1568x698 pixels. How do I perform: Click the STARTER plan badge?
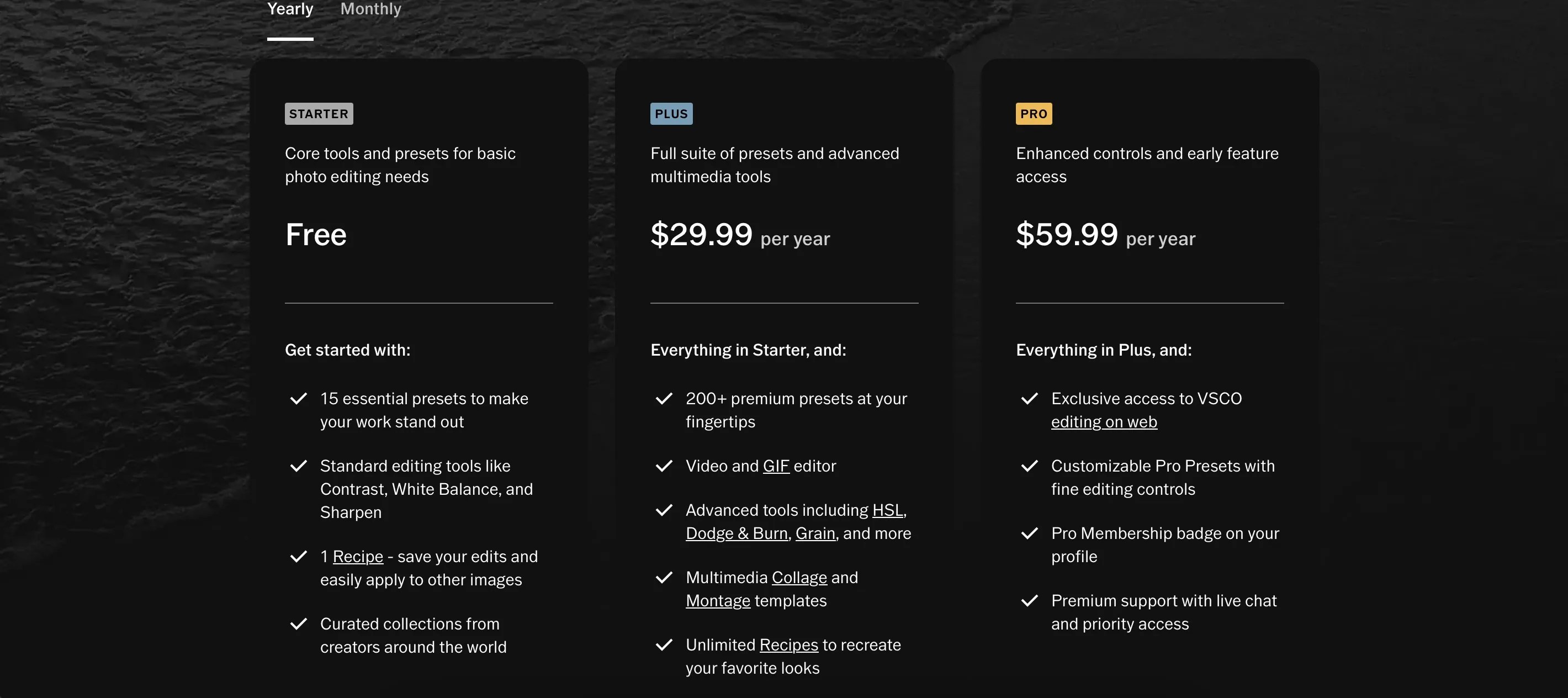pos(319,113)
